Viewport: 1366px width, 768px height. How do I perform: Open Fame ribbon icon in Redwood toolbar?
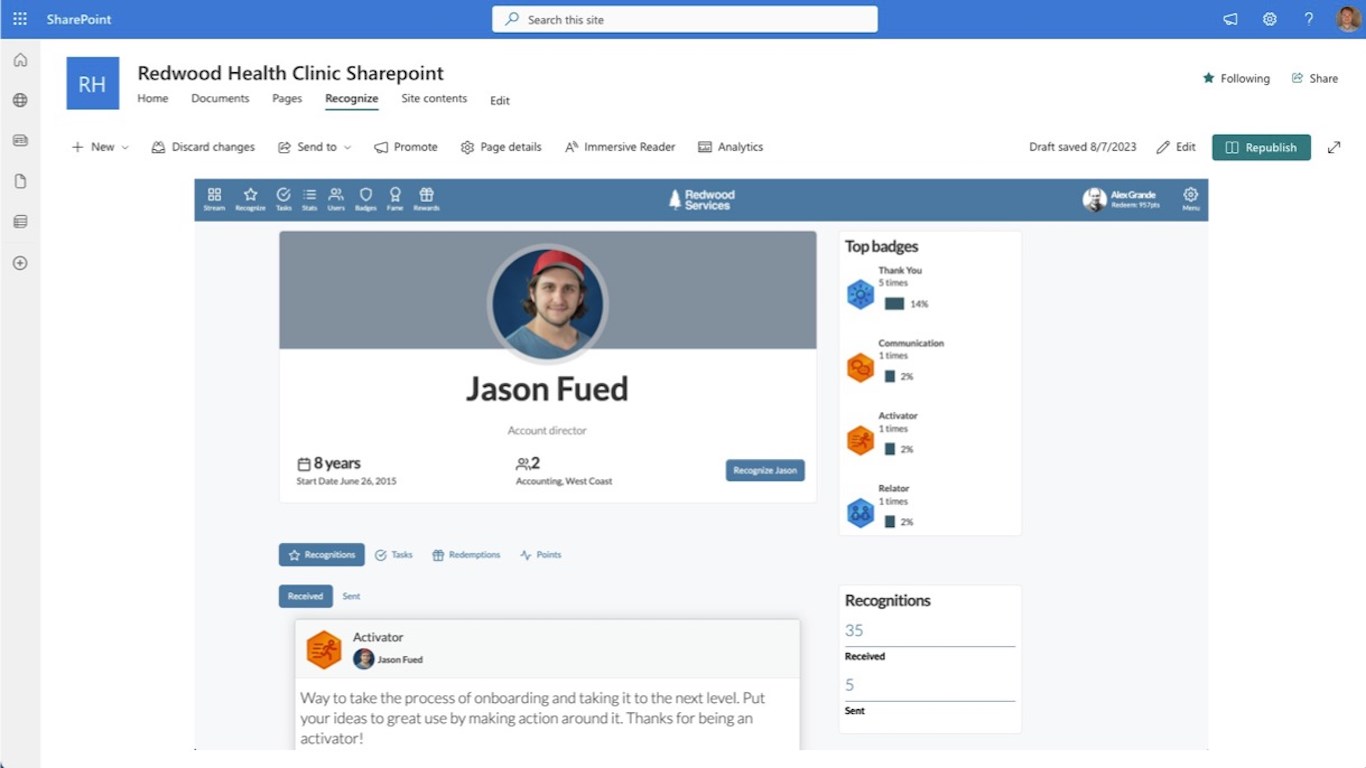(x=395, y=199)
